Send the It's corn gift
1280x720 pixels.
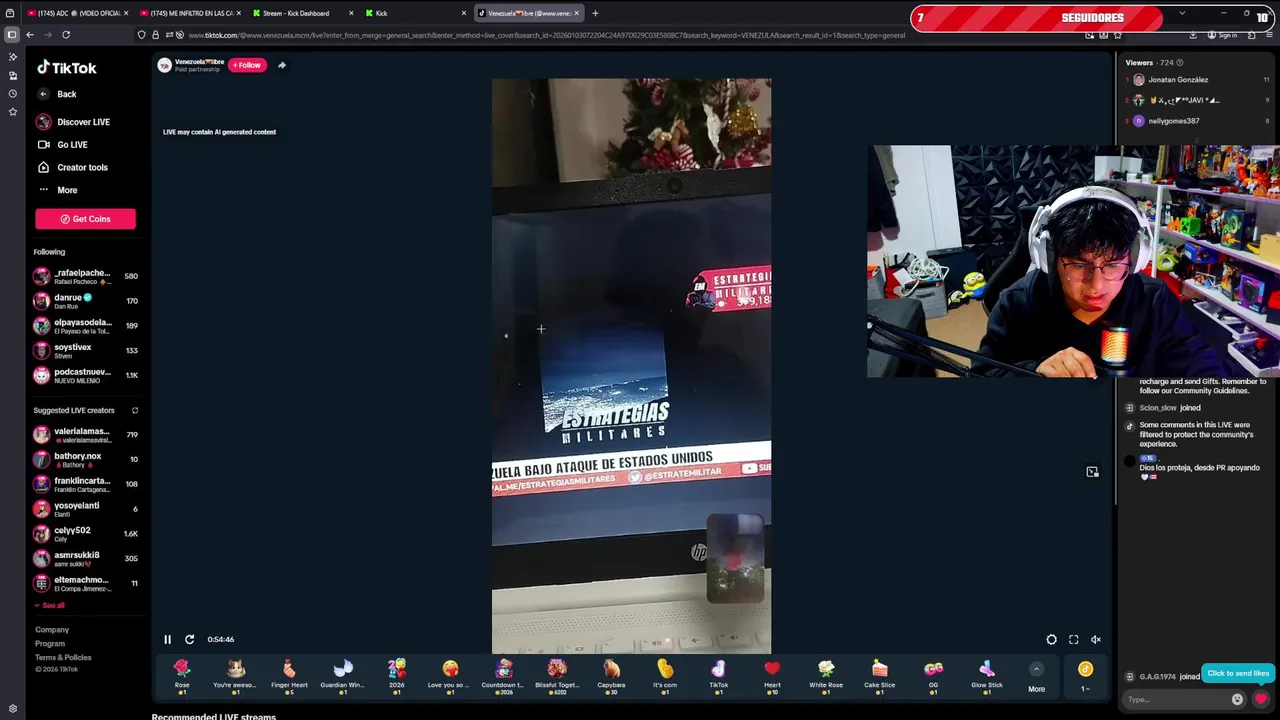(x=665, y=676)
